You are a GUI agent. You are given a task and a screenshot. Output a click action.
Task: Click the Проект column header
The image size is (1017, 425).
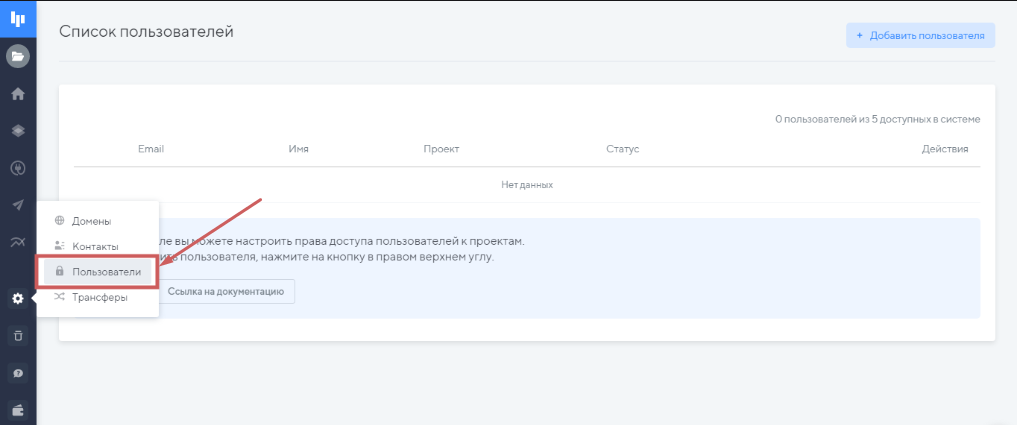(x=441, y=149)
